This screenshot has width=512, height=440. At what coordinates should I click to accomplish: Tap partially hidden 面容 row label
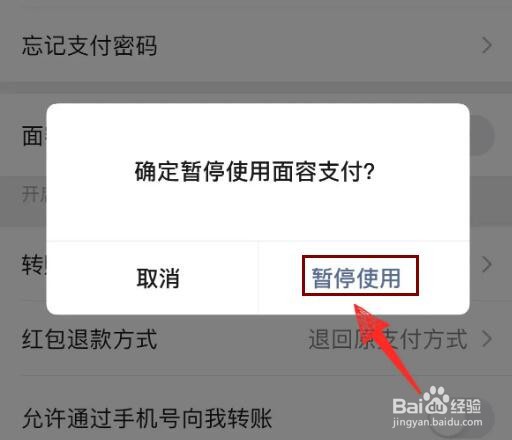click(x=34, y=136)
